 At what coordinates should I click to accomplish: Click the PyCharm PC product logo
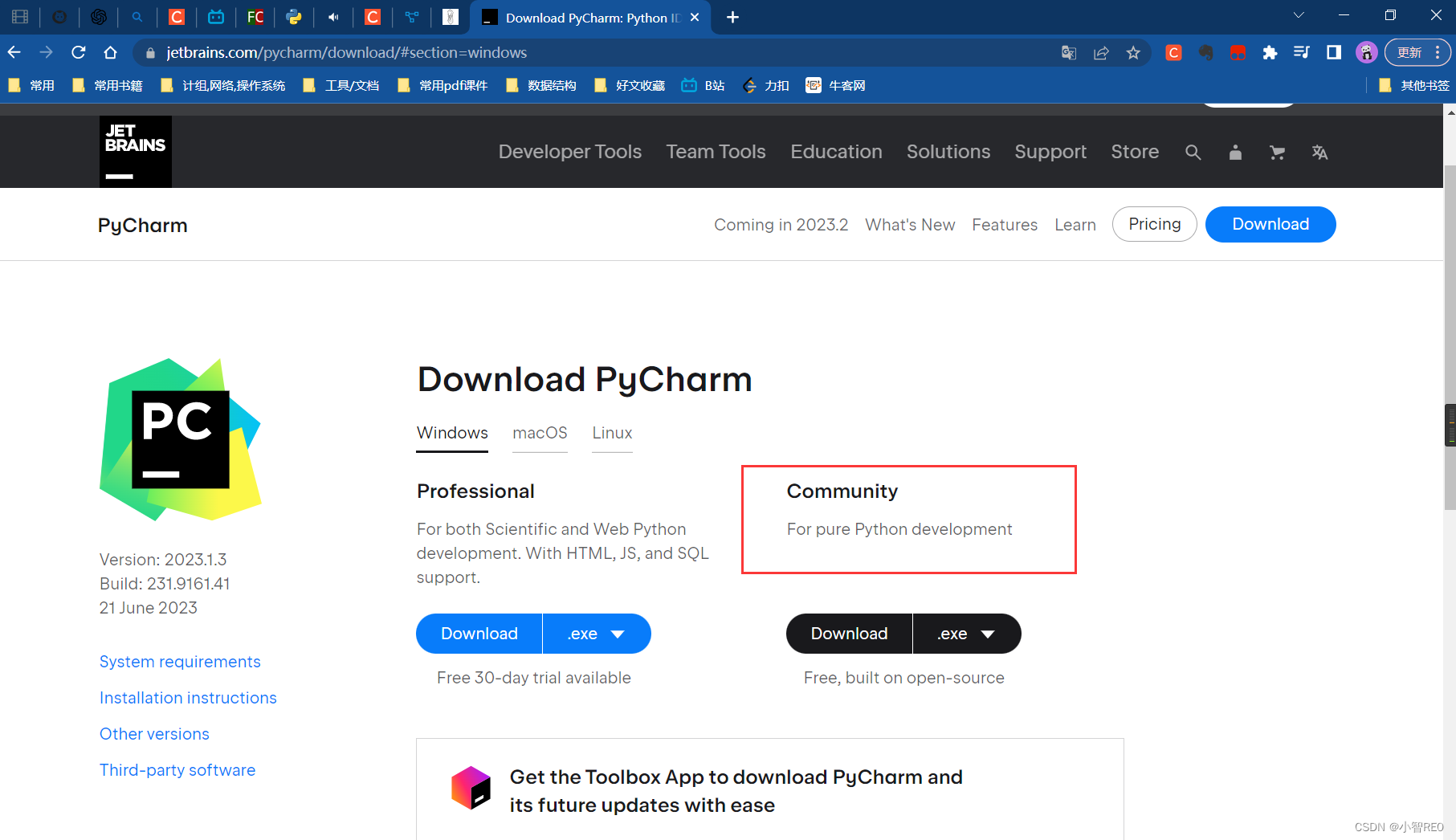pyautogui.click(x=180, y=439)
